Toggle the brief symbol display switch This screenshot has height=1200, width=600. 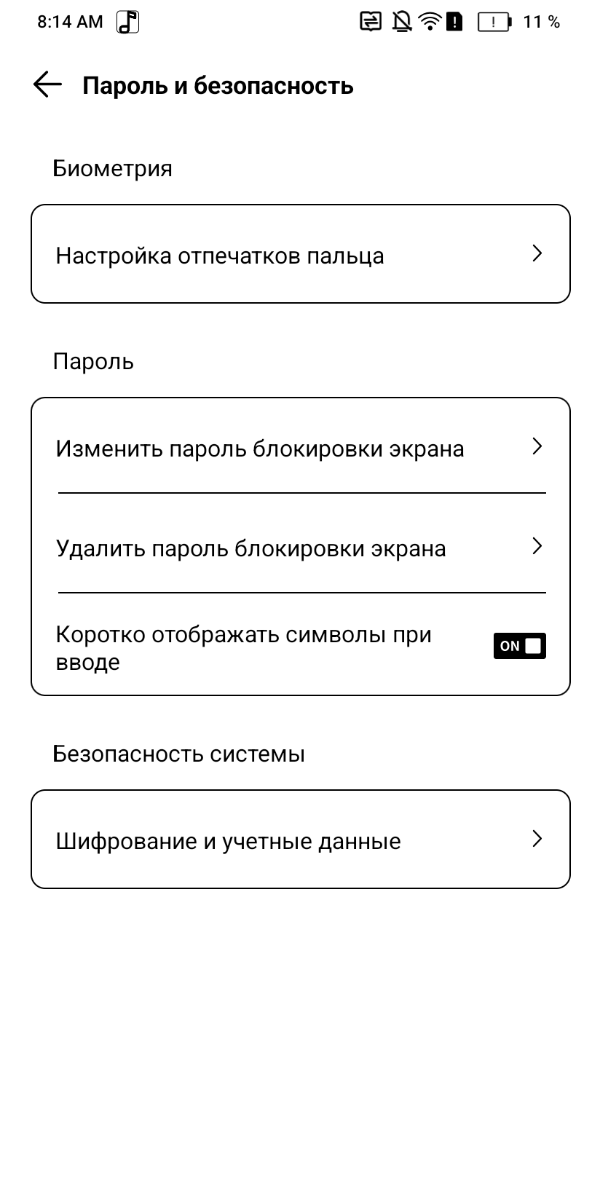(520, 645)
